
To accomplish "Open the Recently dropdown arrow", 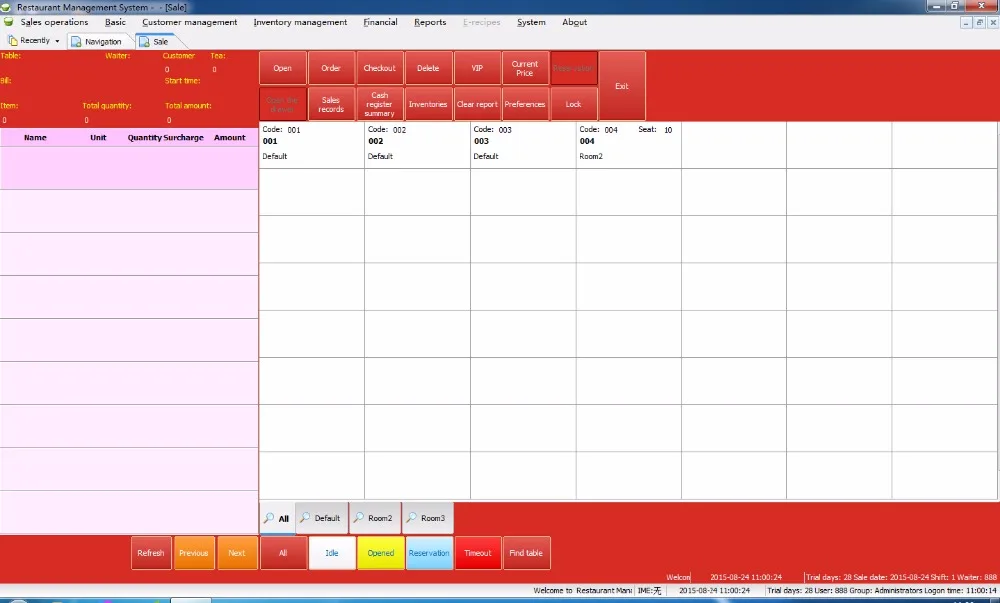I will pos(57,41).
